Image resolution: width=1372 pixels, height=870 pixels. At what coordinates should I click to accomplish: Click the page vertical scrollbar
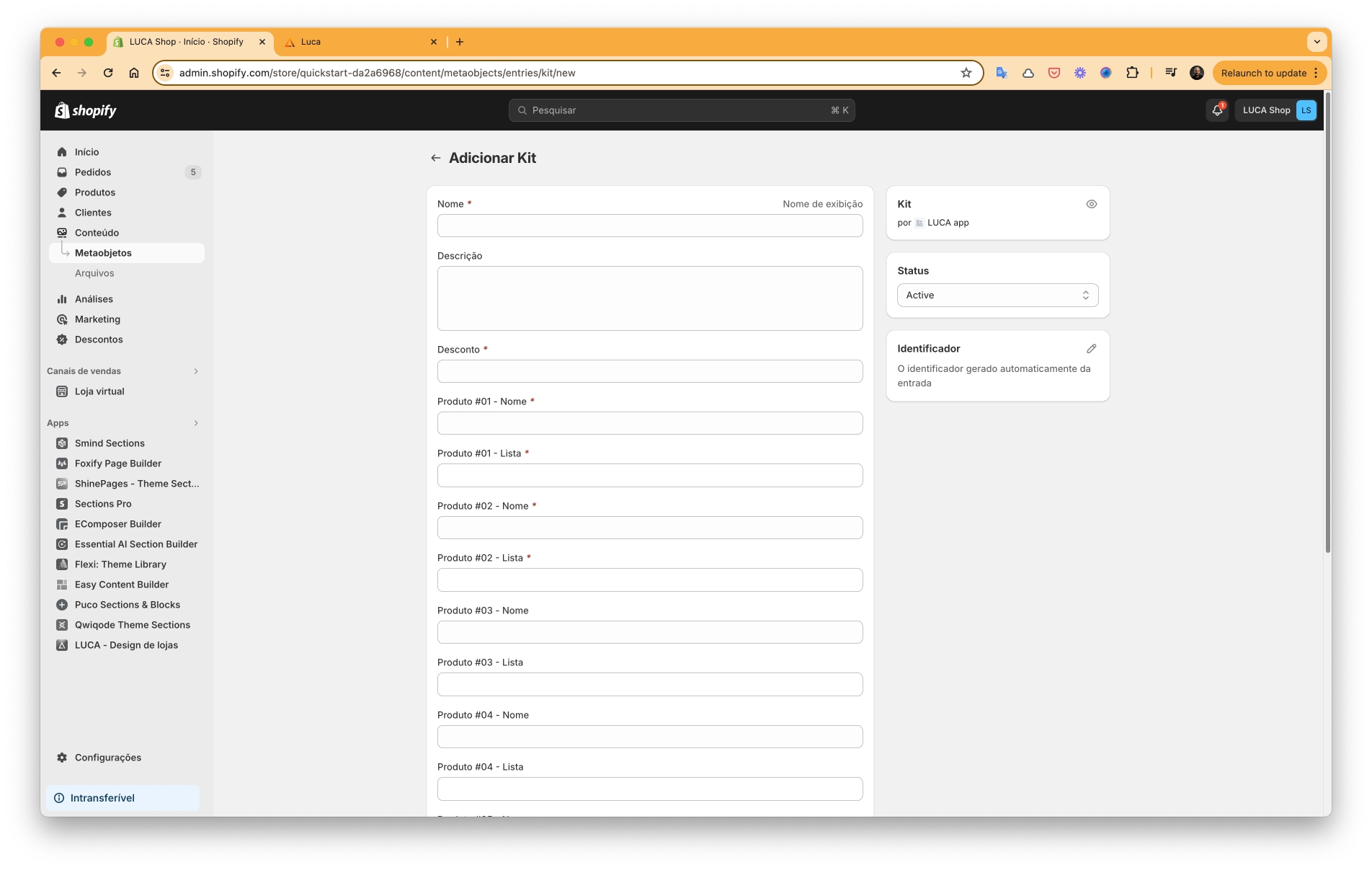point(1327,324)
